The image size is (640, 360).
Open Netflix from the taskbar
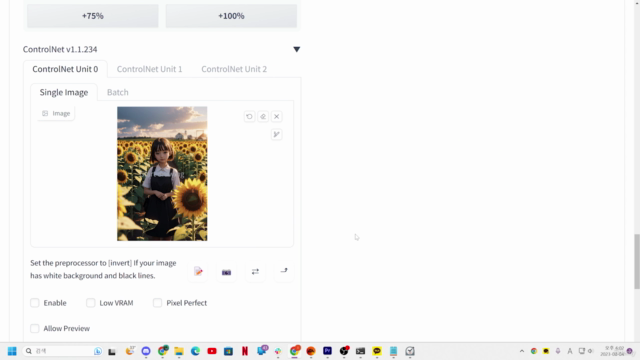tap(244, 351)
